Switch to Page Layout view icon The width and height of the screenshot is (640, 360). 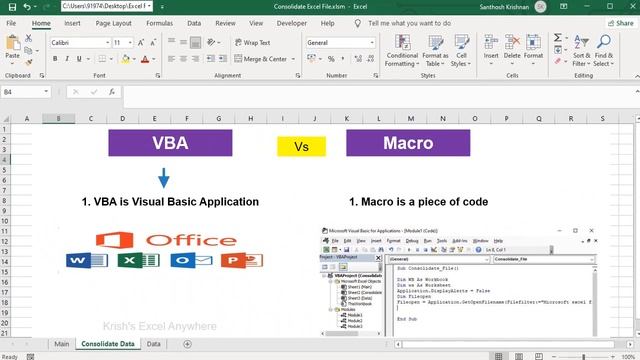click(x=519, y=357)
